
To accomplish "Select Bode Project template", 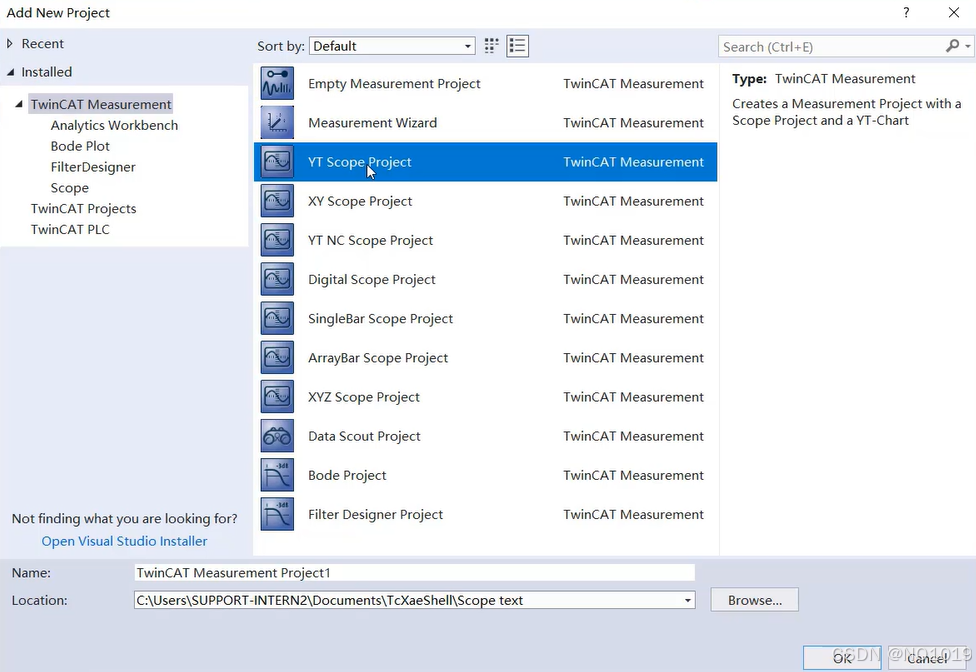I will [486, 475].
